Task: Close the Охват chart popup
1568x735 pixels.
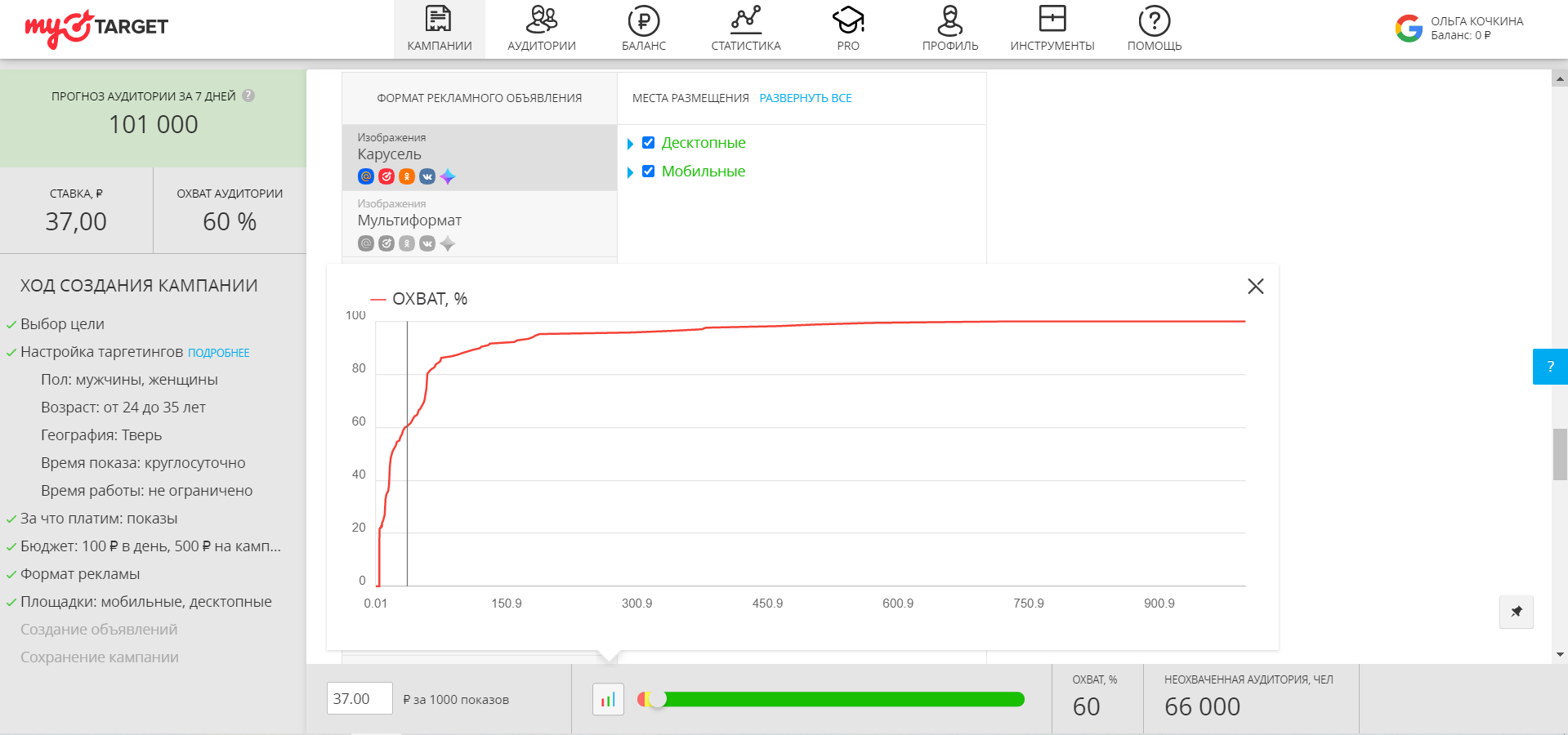Action: pos(1255,286)
